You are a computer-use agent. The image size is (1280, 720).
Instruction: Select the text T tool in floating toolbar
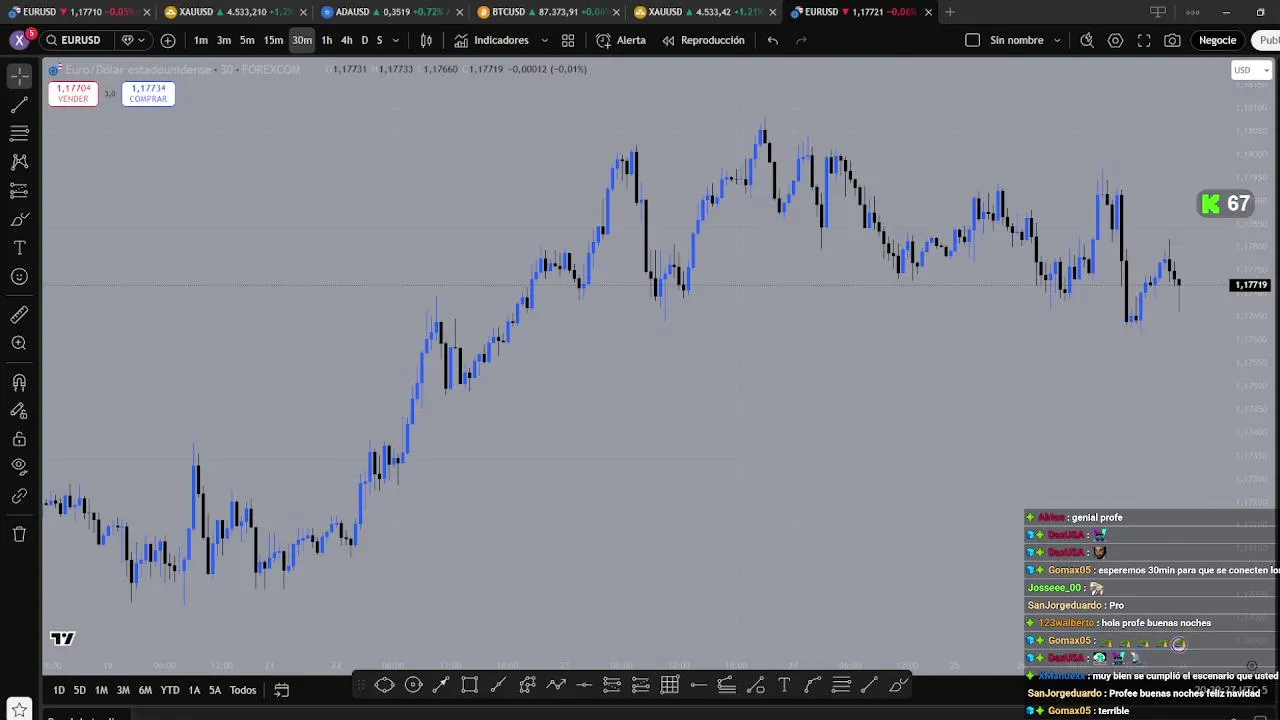pos(784,685)
